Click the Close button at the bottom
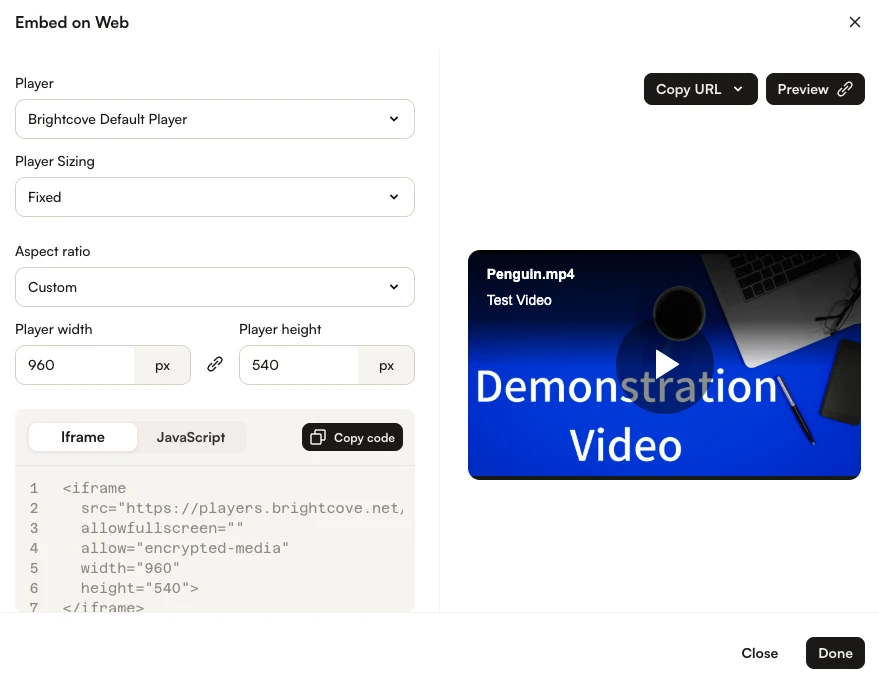879x676 pixels. click(x=760, y=653)
